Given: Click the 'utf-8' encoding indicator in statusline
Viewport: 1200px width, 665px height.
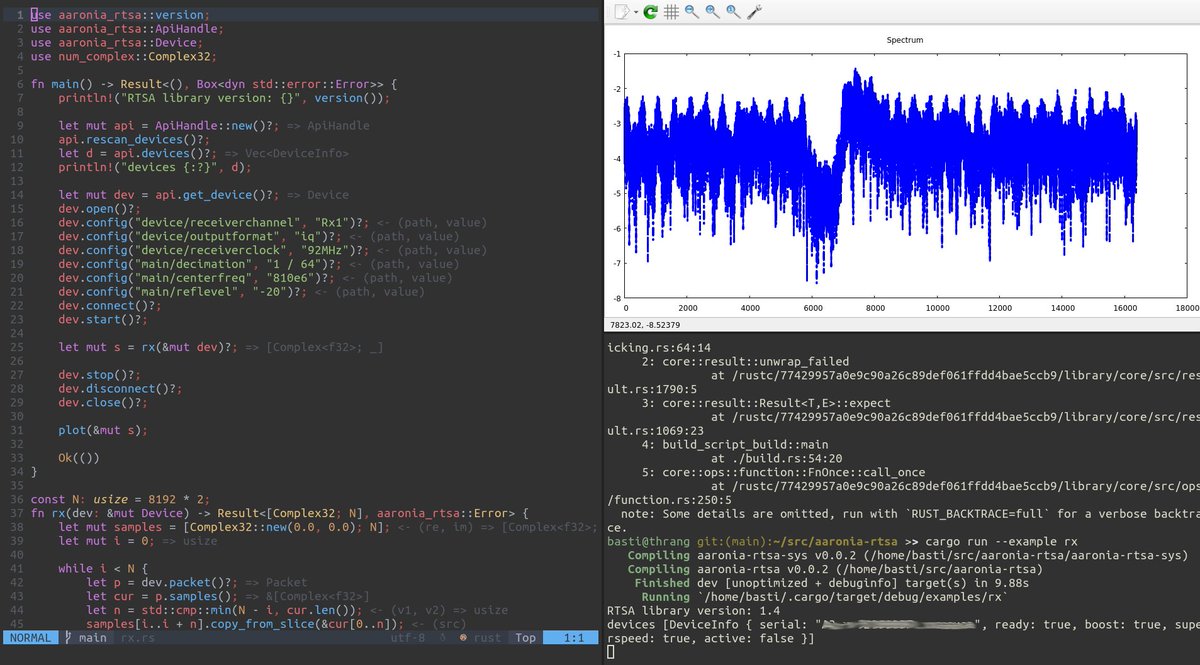Looking at the screenshot, I should pos(408,637).
